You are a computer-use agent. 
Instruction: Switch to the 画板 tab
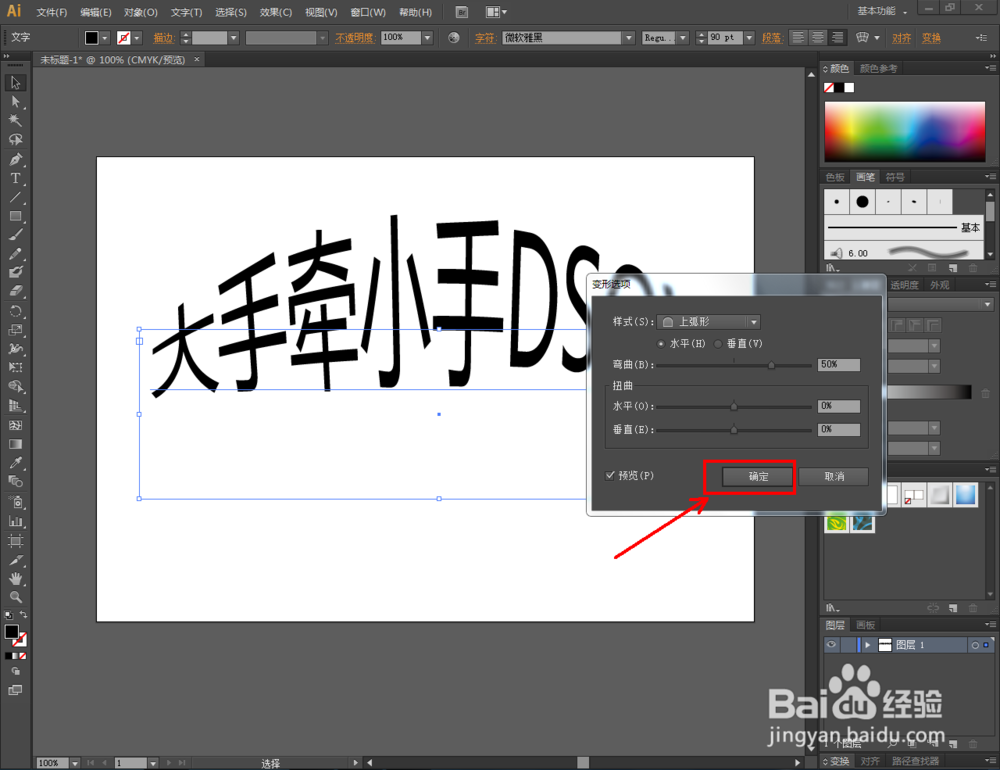[x=865, y=625]
